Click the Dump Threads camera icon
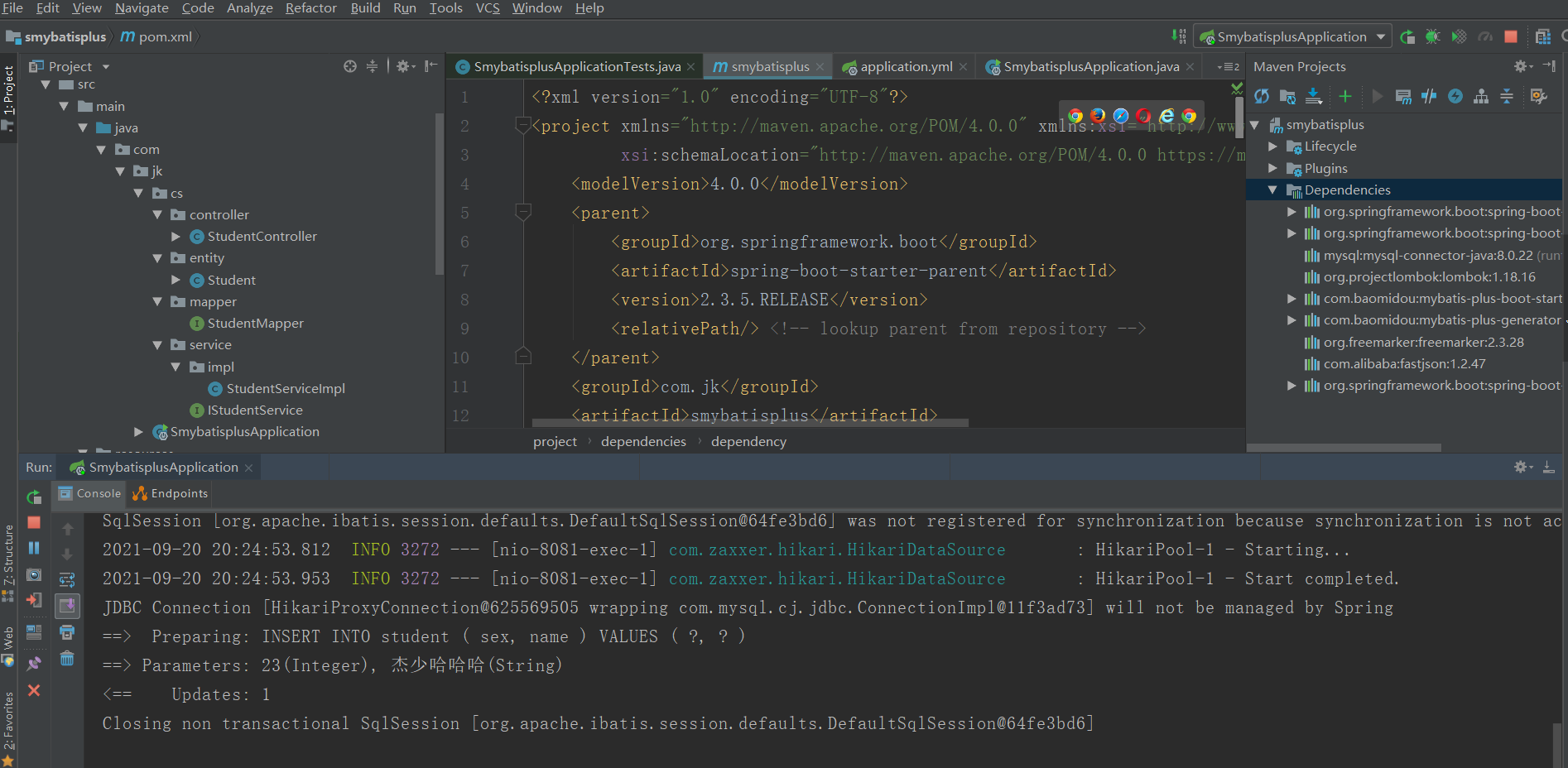 click(x=34, y=574)
